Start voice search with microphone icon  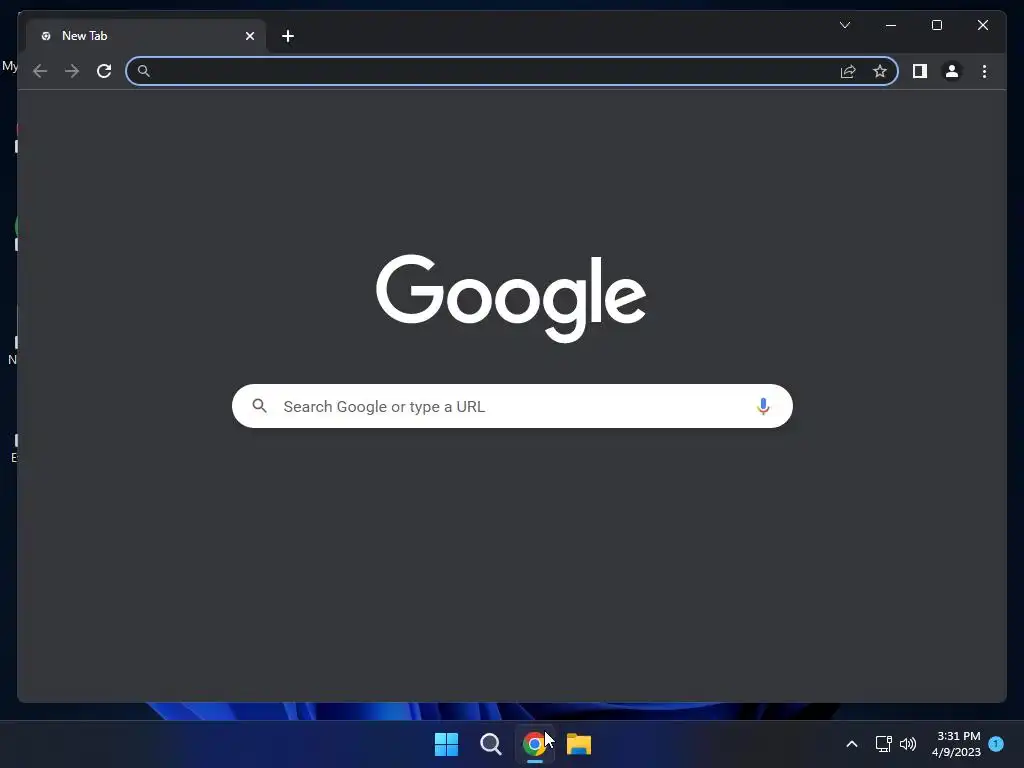pos(763,406)
